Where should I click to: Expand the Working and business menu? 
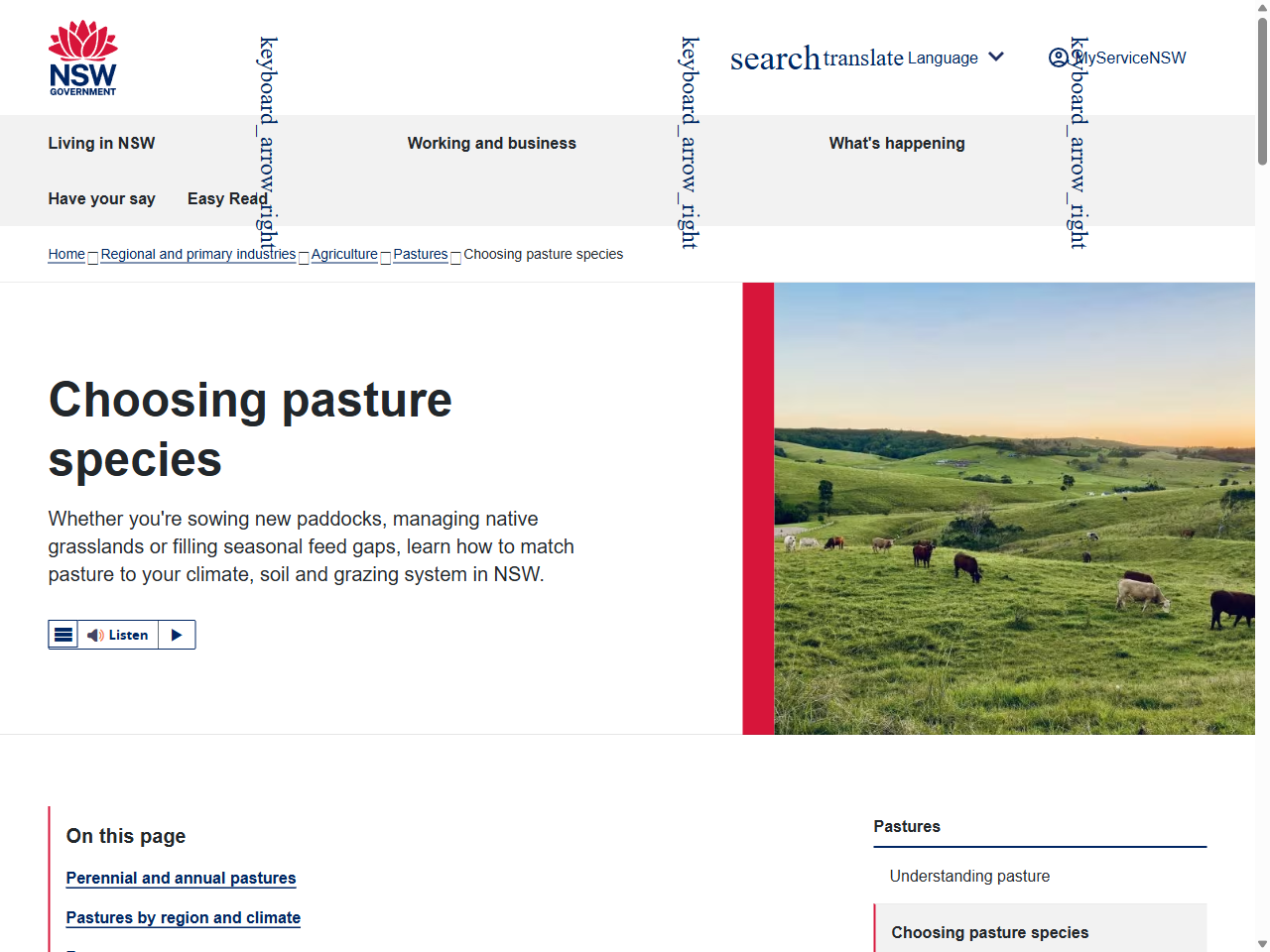(491, 143)
